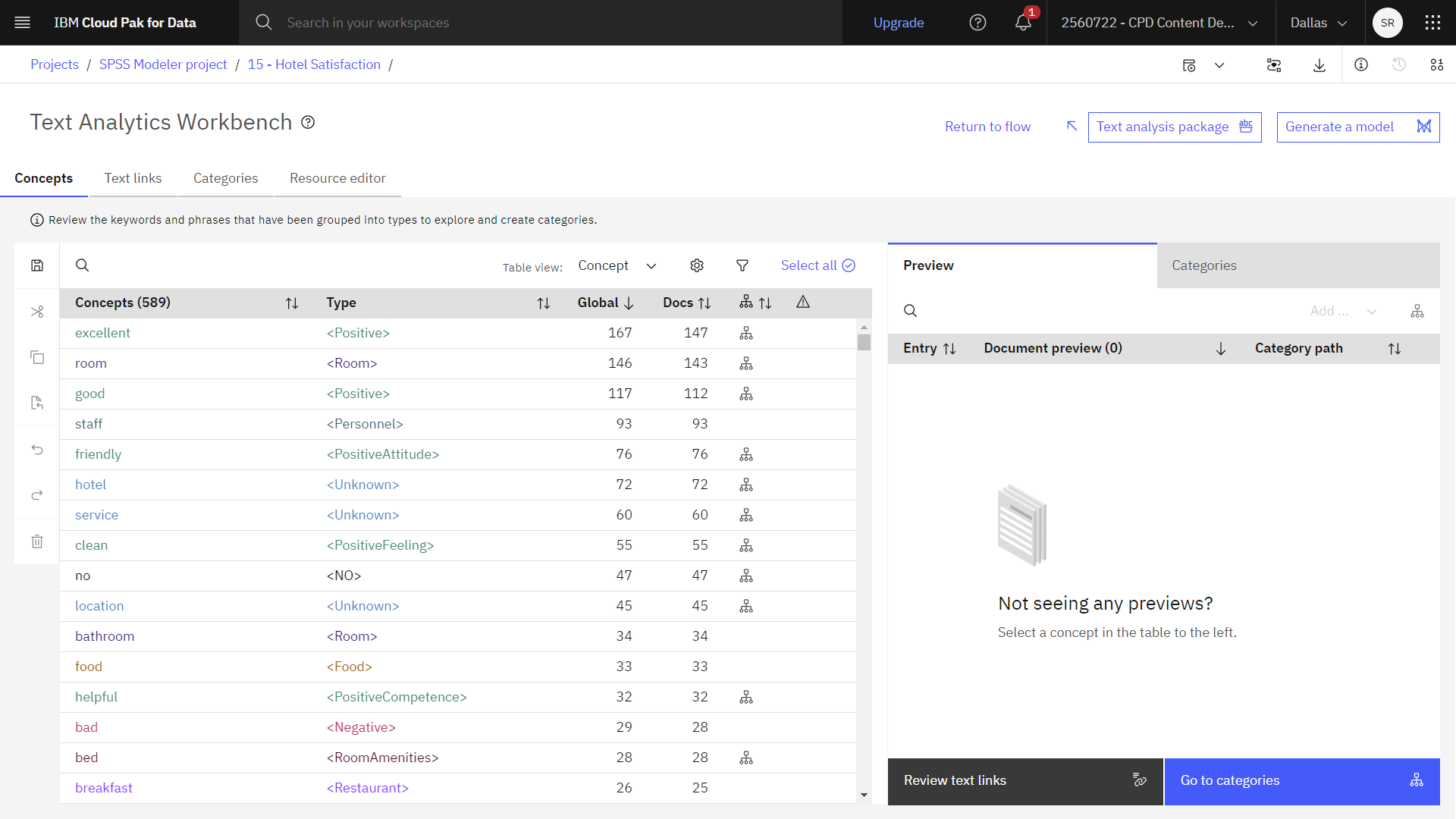Click the add to category icon for 'friendly'
Image resolution: width=1456 pixels, height=819 pixels.
[x=746, y=455]
